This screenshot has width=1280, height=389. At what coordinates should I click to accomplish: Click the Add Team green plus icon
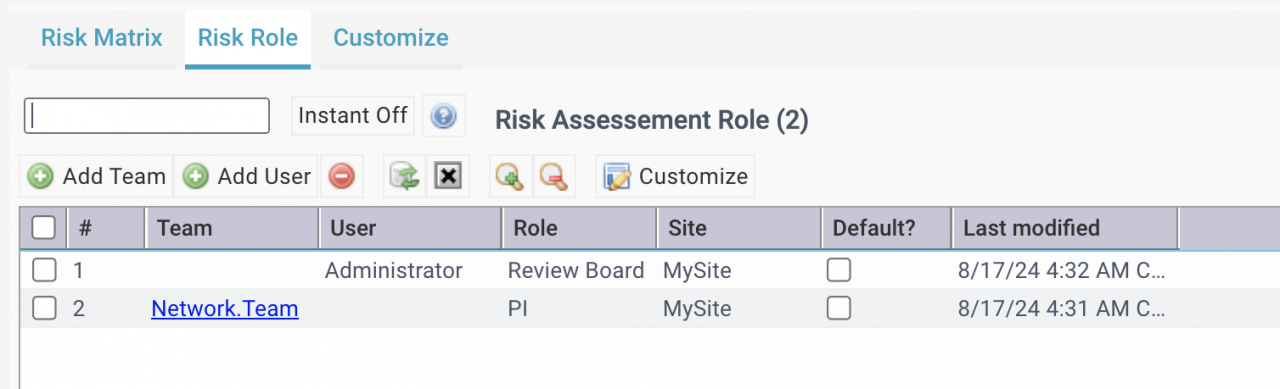[x=40, y=177]
